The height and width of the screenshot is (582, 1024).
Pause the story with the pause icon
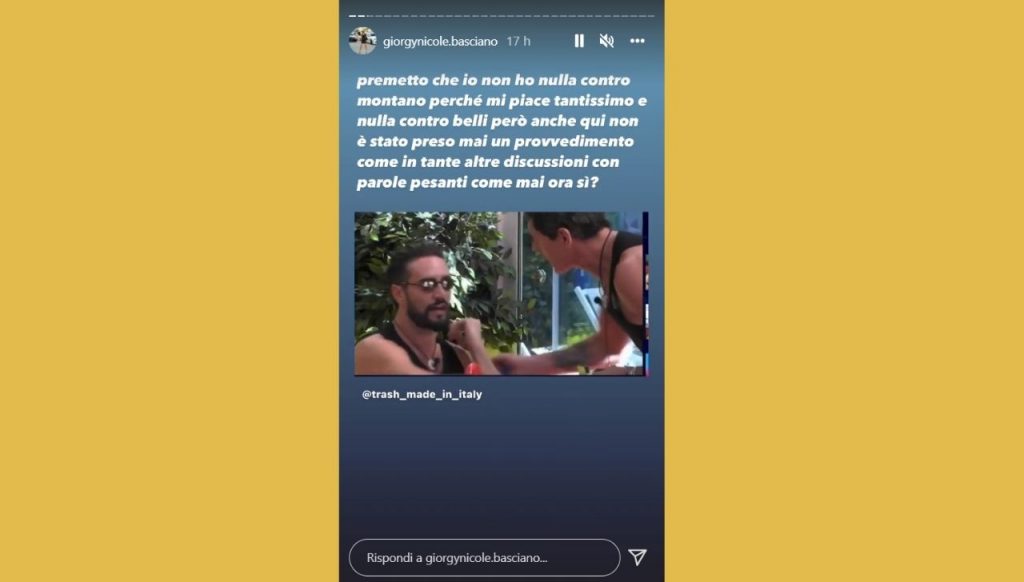[579, 40]
